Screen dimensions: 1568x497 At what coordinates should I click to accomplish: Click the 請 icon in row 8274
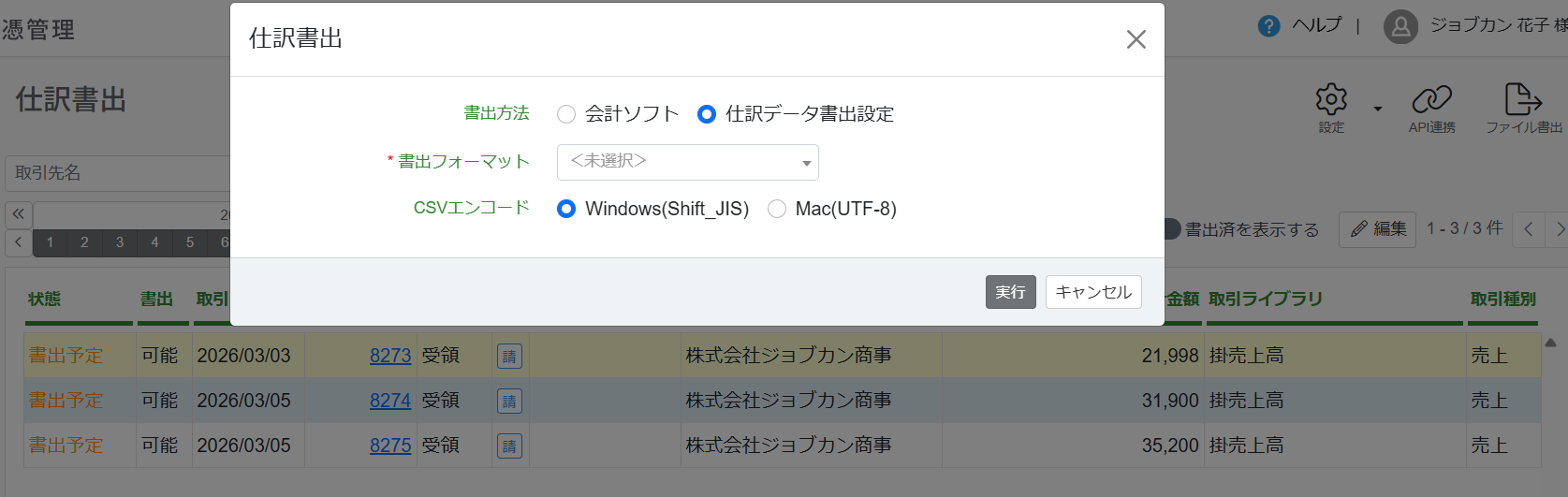(x=509, y=401)
